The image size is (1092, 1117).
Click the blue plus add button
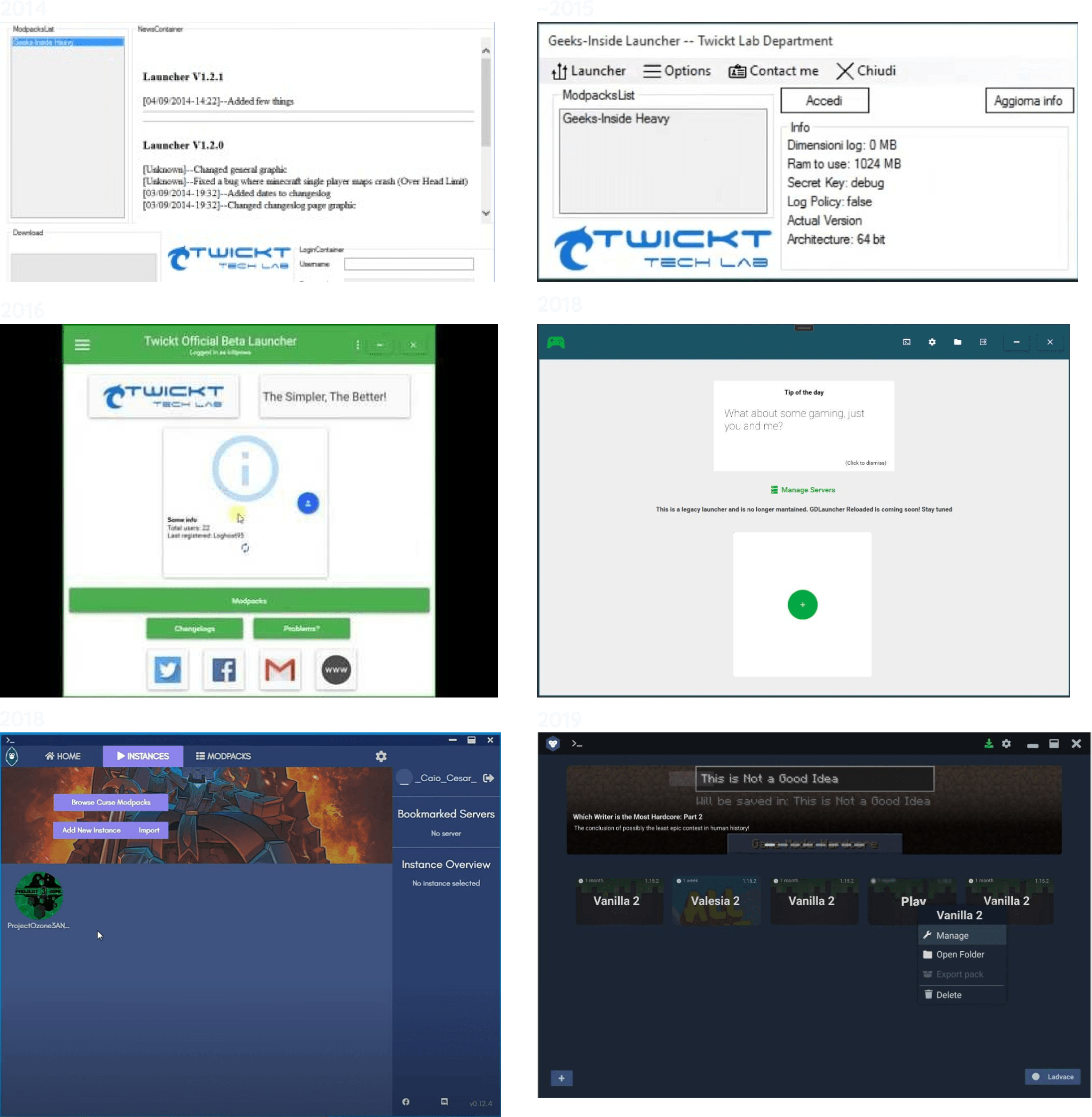561,1078
